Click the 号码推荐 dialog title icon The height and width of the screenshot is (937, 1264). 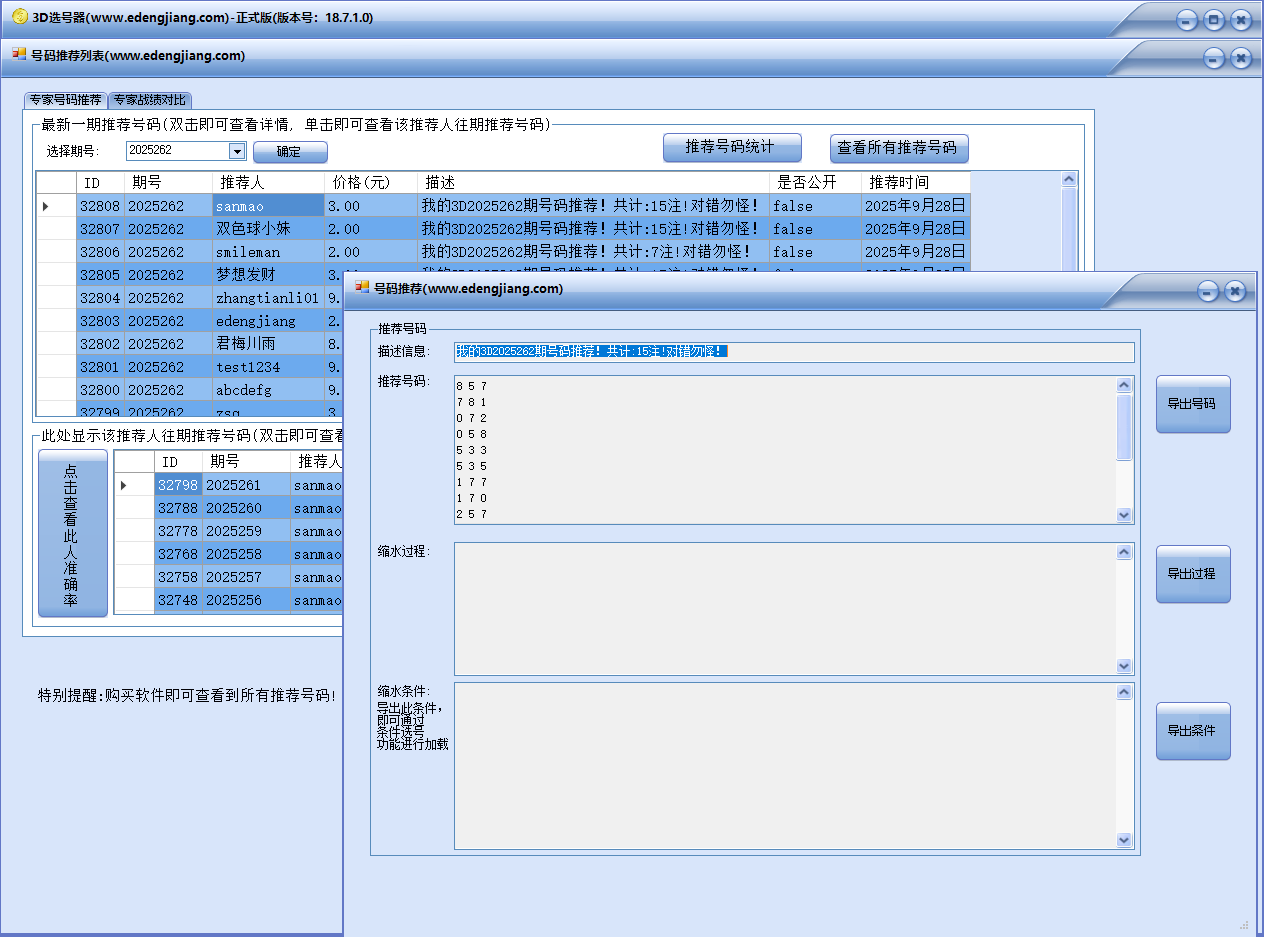point(363,288)
